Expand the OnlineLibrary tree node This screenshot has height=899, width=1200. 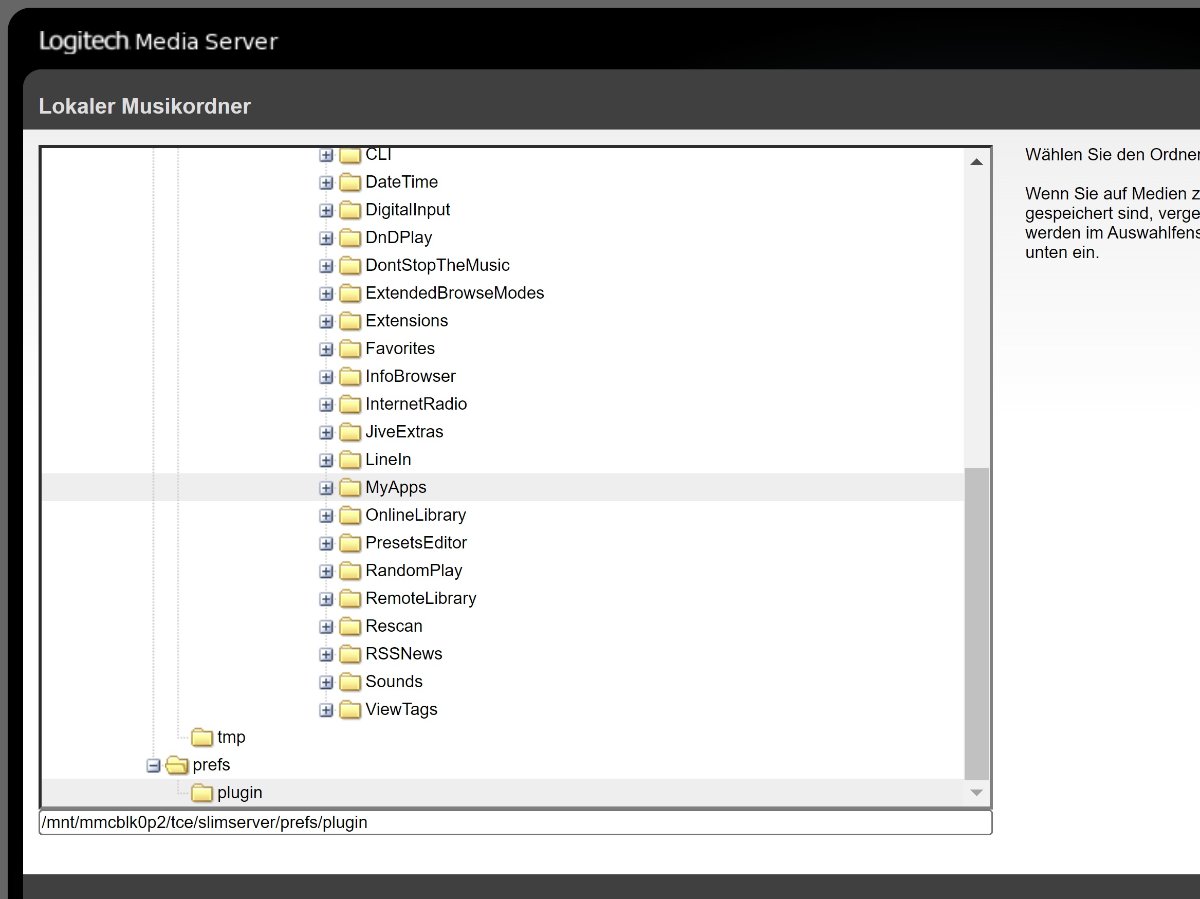click(x=326, y=516)
